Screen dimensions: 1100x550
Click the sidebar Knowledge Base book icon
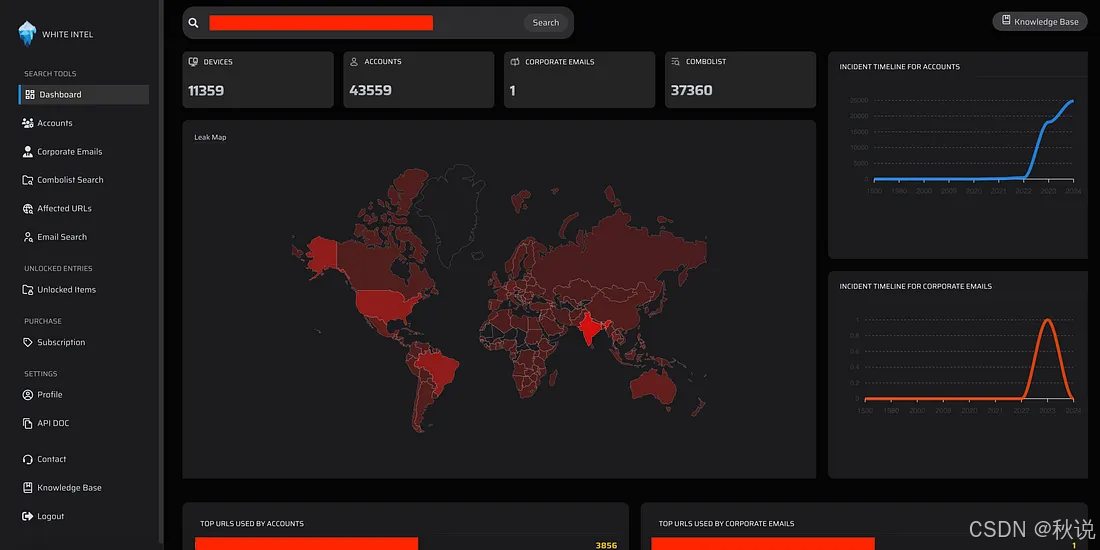click(x=28, y=488)
